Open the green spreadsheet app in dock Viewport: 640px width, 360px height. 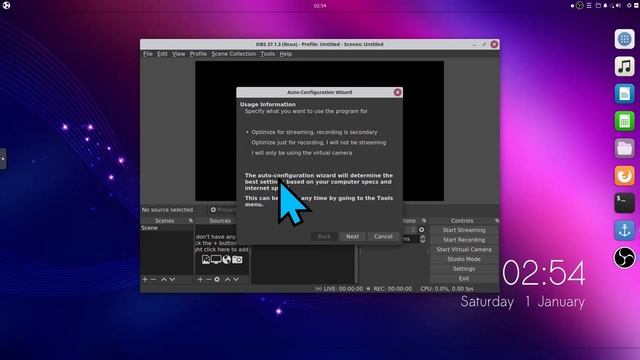click(624, 121)
